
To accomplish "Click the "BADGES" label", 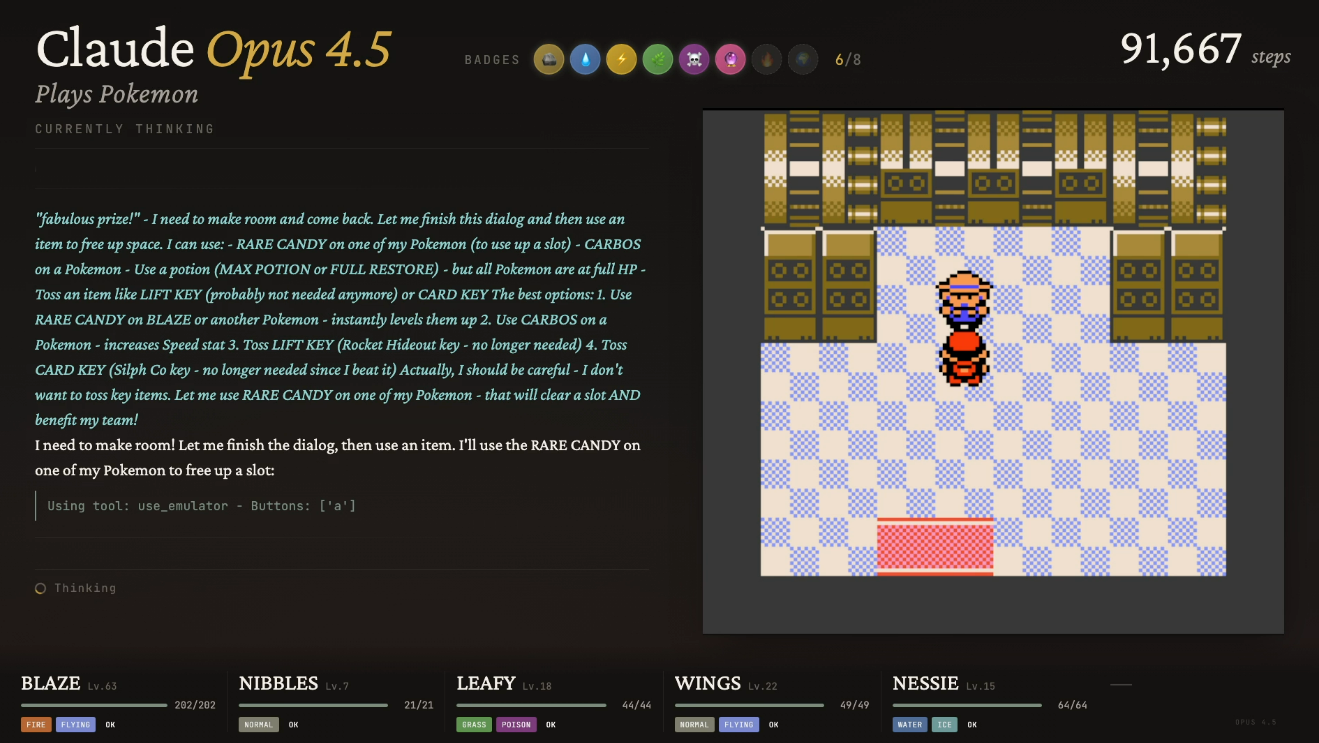I will tap(492, 60).
